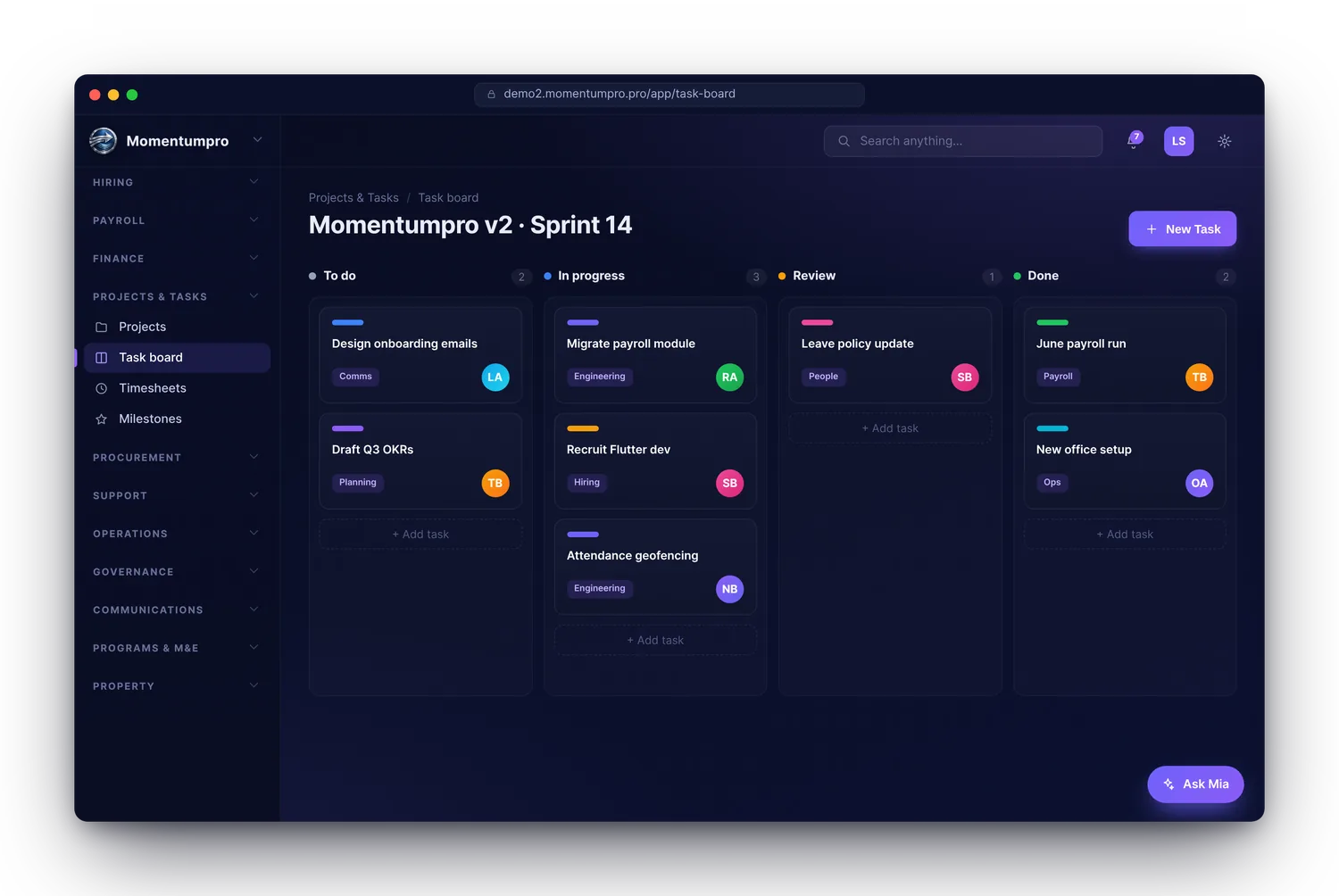Open the Recruit Flutter dev card
Viewport: 1339px width, 896px height.
point(655,461)
